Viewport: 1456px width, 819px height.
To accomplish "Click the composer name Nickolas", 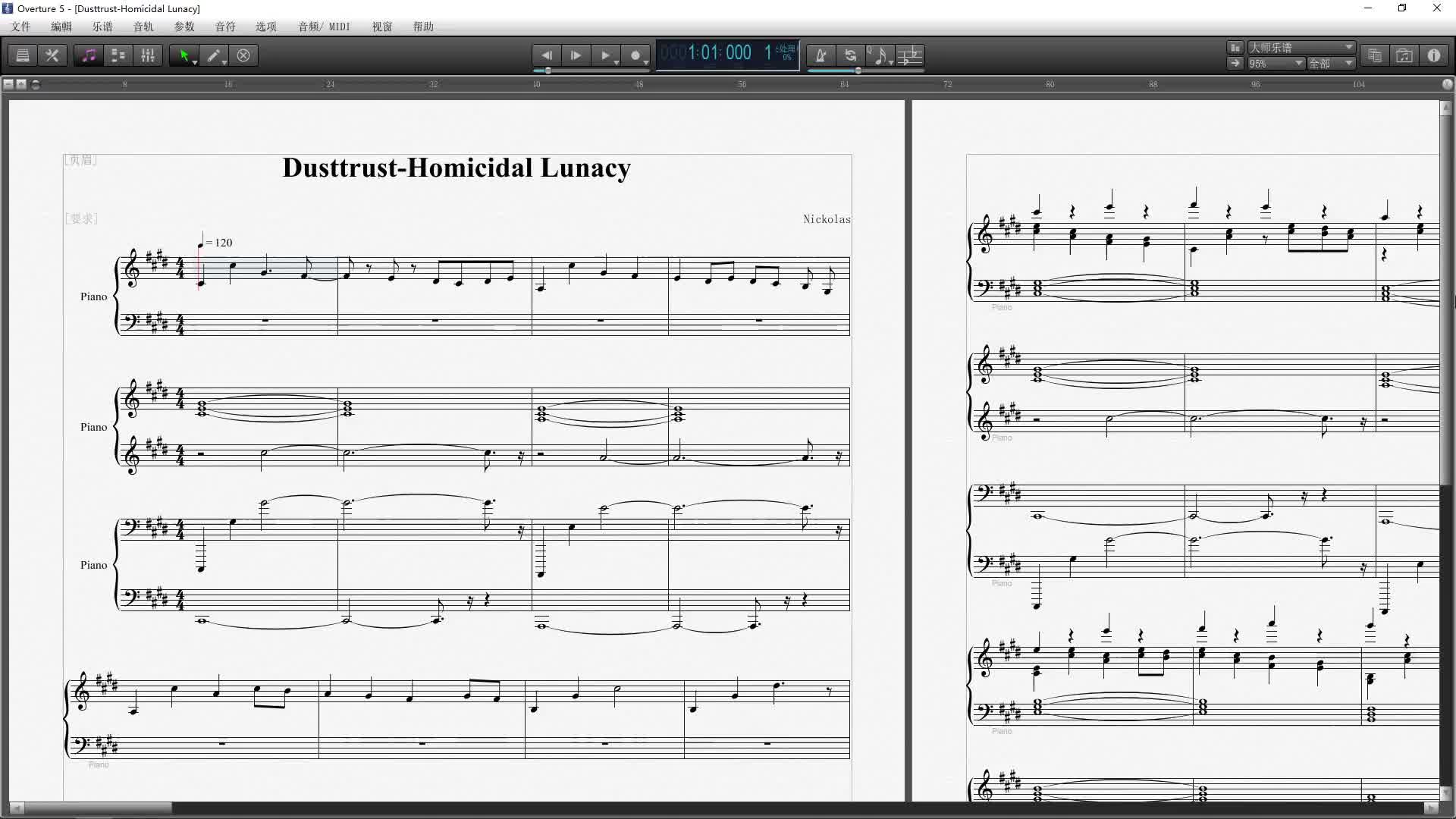I will tap(827, 219).
